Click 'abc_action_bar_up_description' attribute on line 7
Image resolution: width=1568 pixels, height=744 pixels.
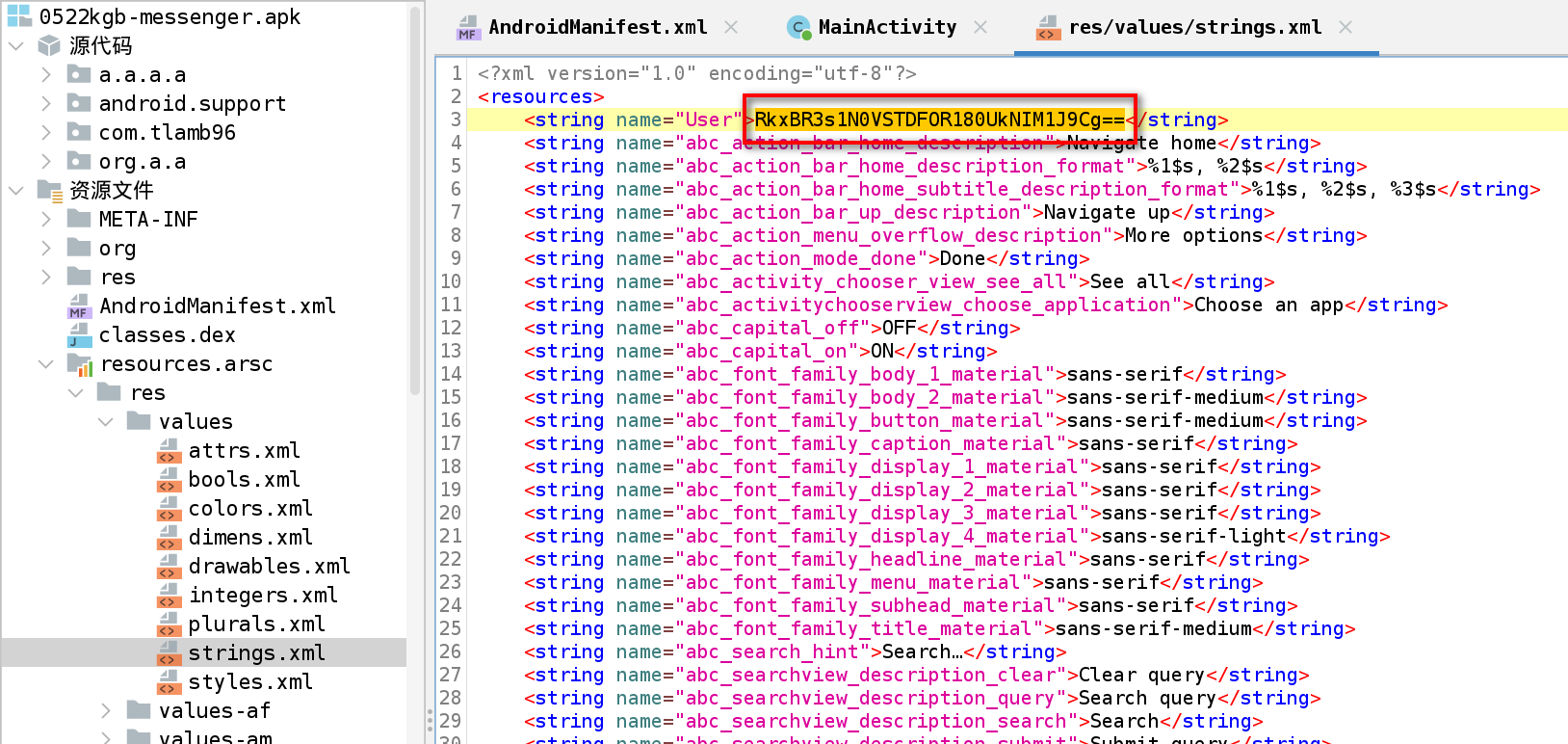click(x=852, y=212)
